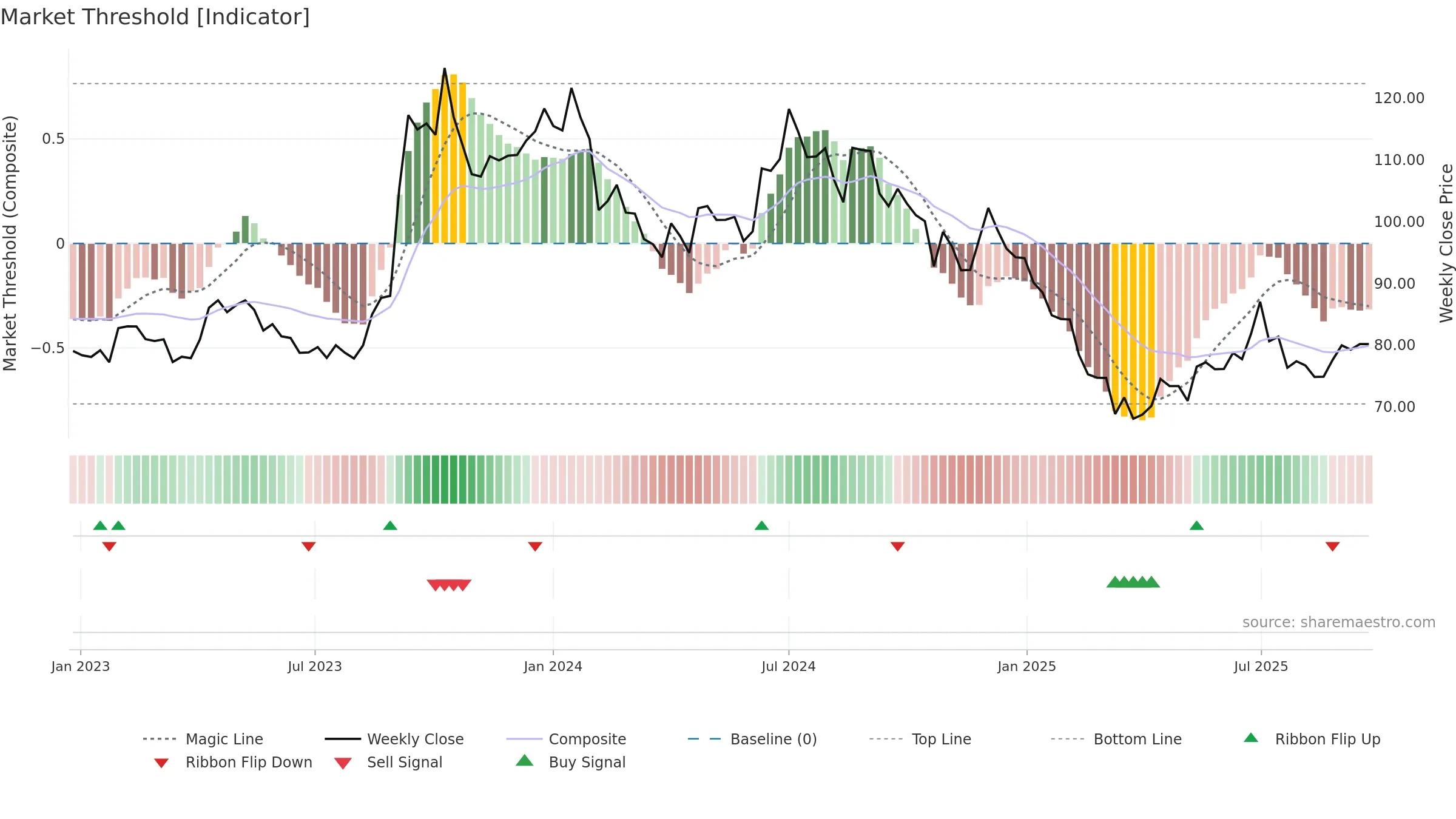1456x819 pixels.
Task: Click the 110.00 price axis label
Action: (1400, 160)
